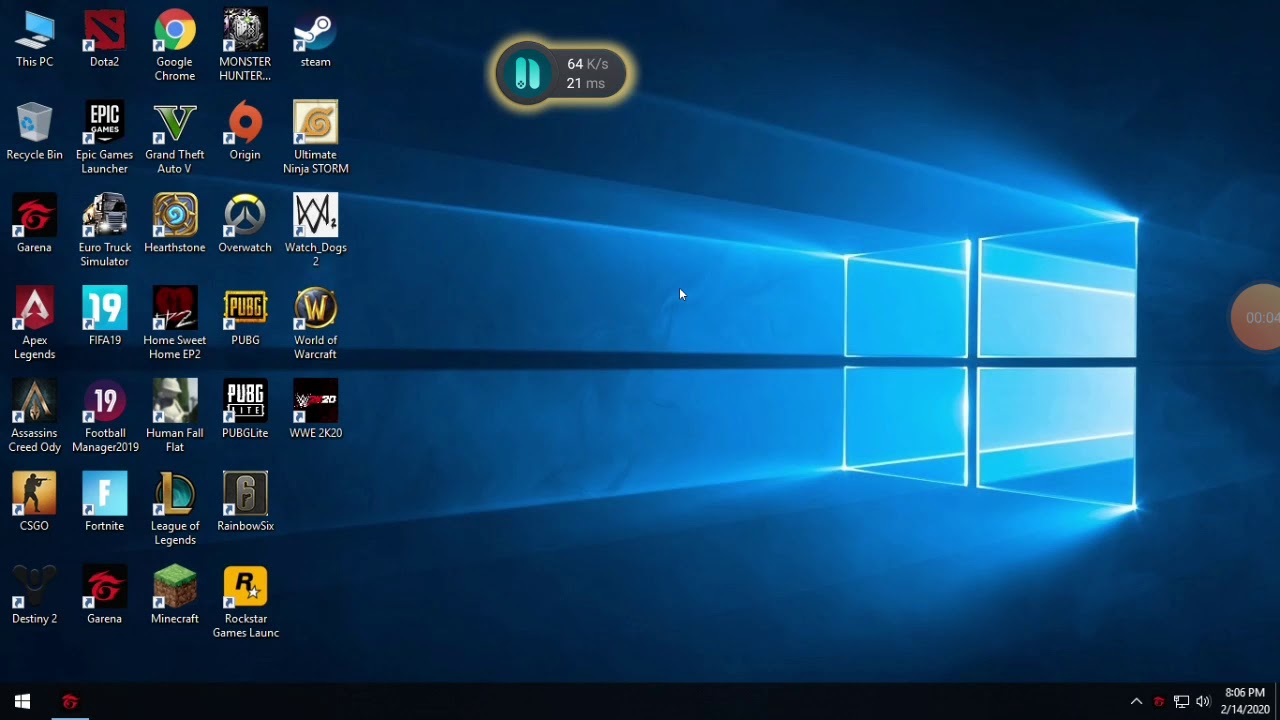Select the World of Warcraft icon
Viewport: 1280px width, 720px height.
point(315,325)
